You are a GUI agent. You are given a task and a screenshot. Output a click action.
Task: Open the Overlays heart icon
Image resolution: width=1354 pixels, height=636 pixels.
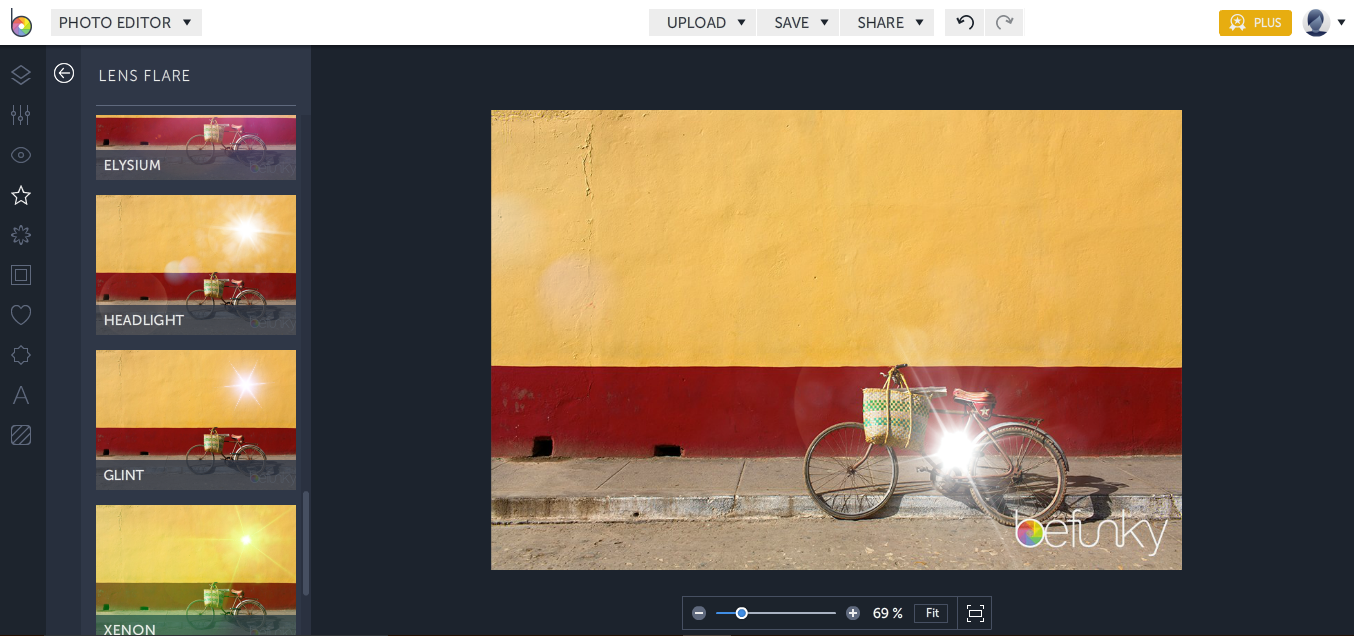21,315
